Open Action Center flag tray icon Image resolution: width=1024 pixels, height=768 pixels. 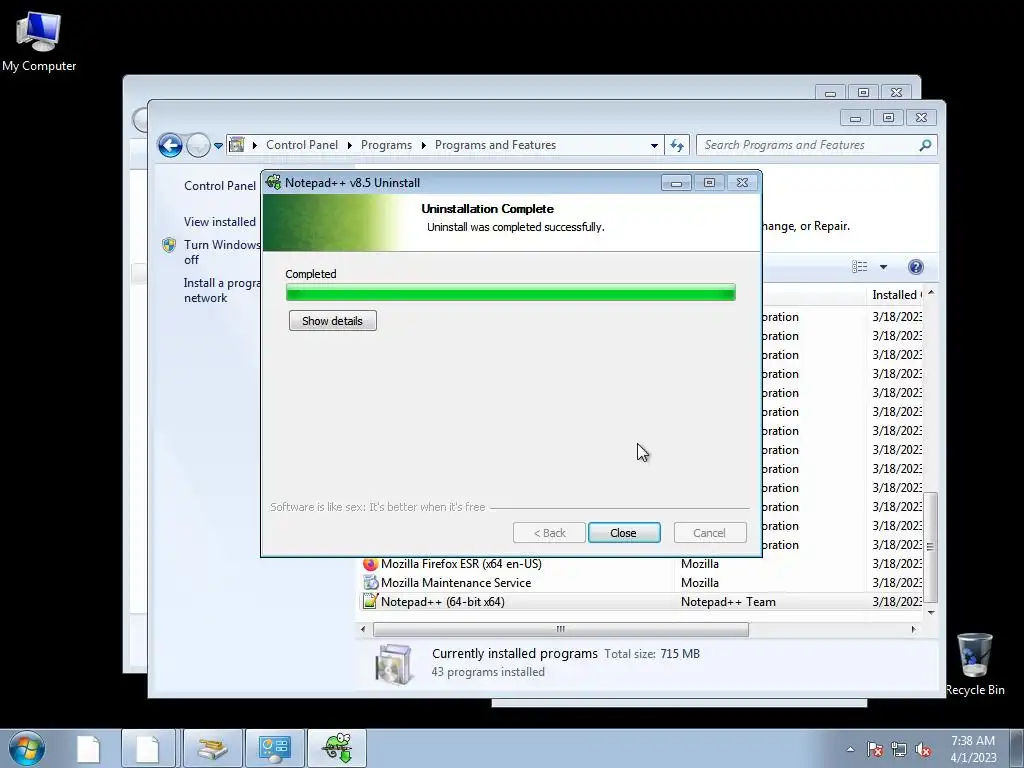[875, 750]
